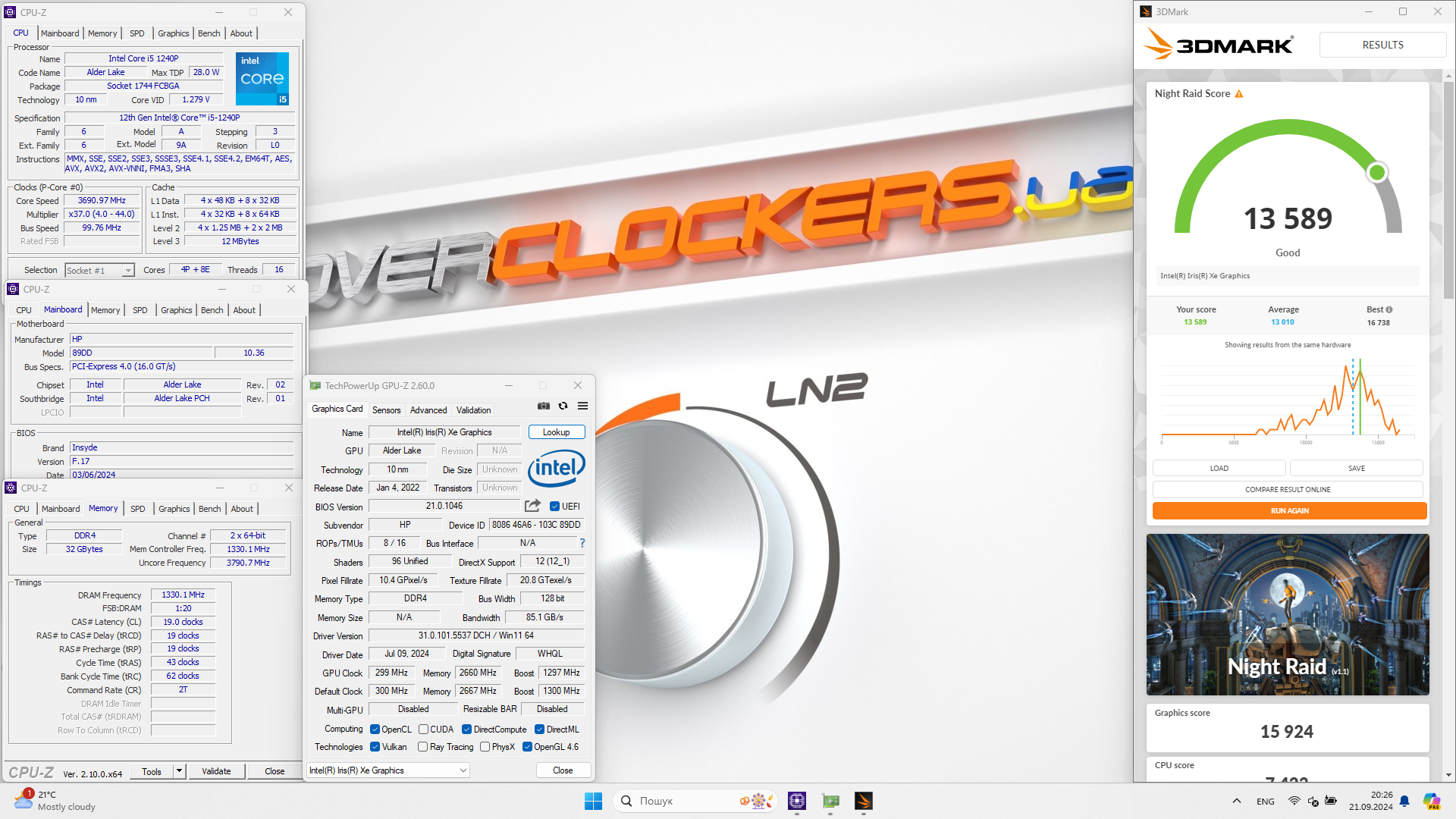Image resolution: width=1456 pixels, height=819 pixels.
Task: Click the Night Raid score warning icon
Action: click(x=1239, y=93)
